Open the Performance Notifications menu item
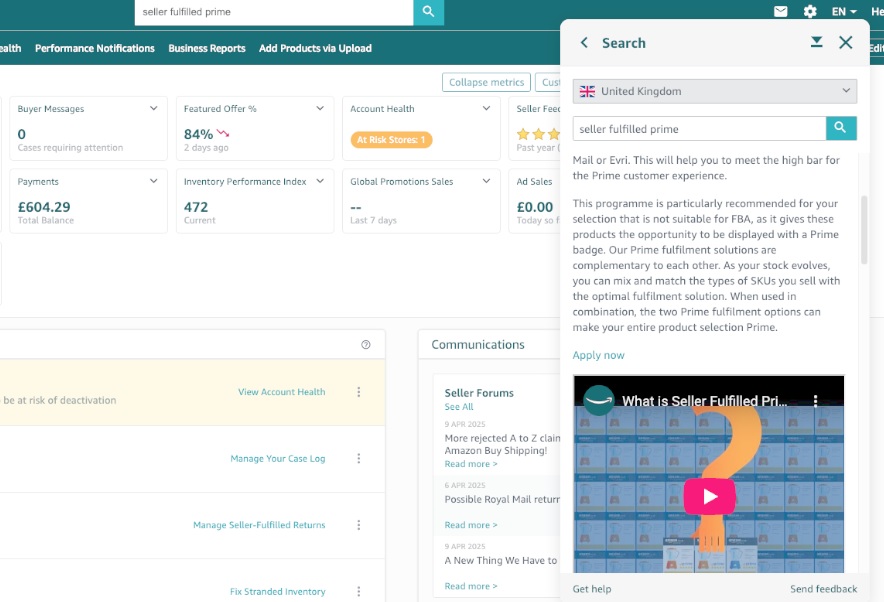884x602 pixels. (x=95, y=48)
